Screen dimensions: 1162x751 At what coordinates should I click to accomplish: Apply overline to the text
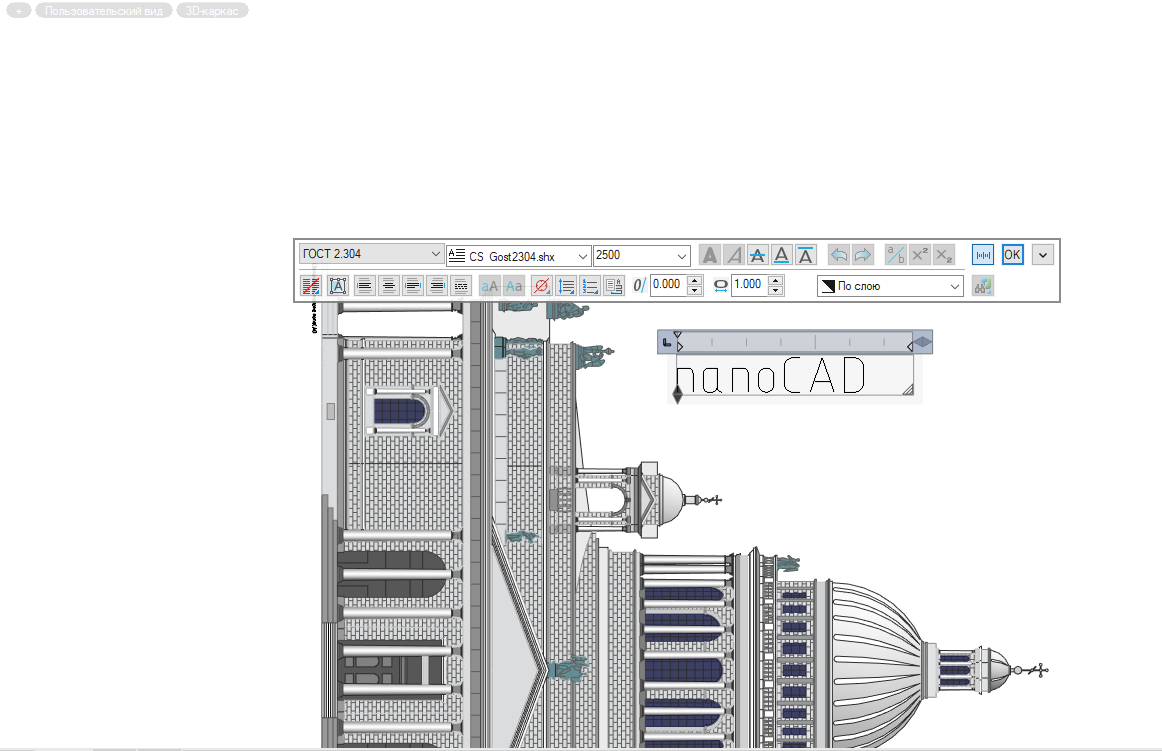click(806, 255)
